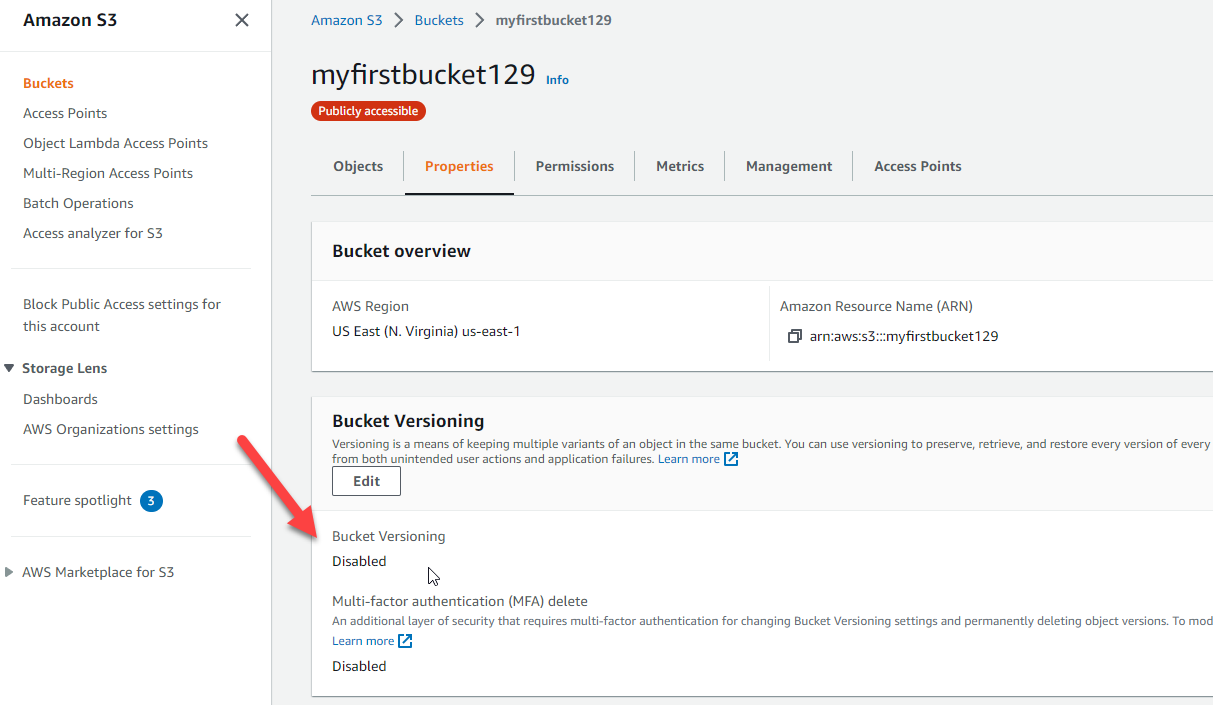1213x705 pixels.
Task: Open the Info link next to bucket name
Action: (557, 80)
